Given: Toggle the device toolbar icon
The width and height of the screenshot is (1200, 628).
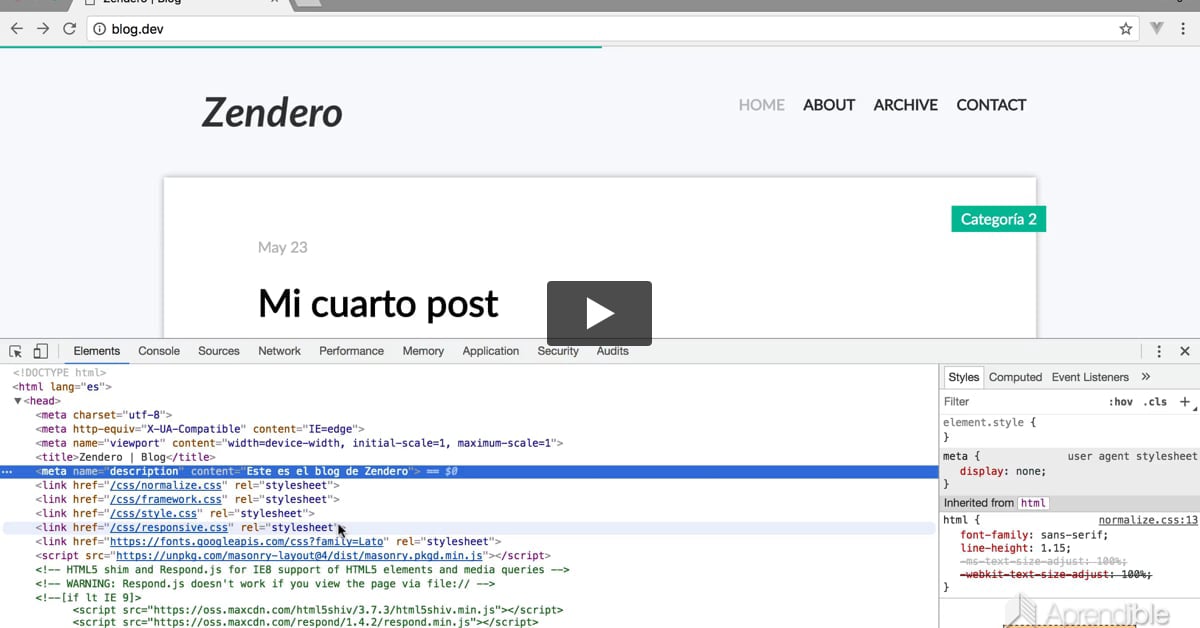Looking at the screenshot, I should pyautogui.click(x=40, y=351).
